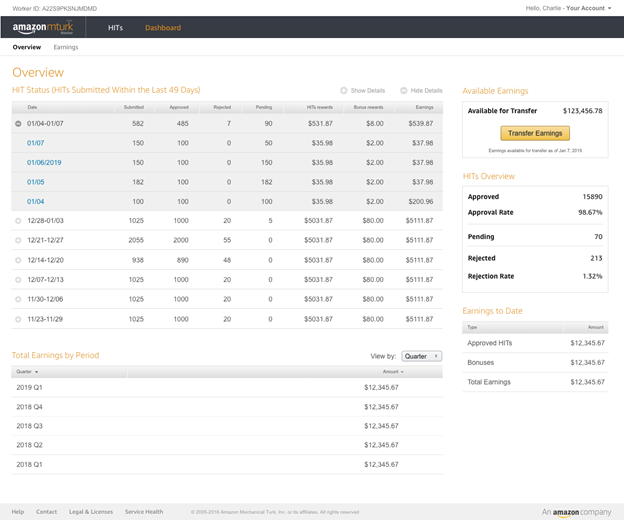
Task: Open the 01/04 date link
Action: tap(35, 202)
